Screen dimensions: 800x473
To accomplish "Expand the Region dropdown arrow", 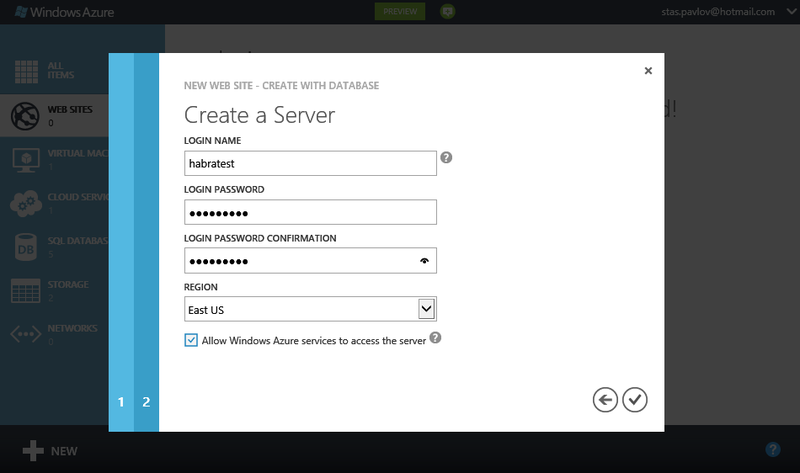I will [426, 309].
